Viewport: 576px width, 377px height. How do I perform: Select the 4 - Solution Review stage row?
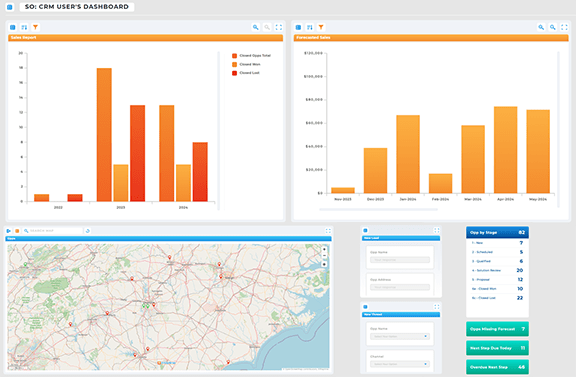pyautogui.click(x=497, y=270)
